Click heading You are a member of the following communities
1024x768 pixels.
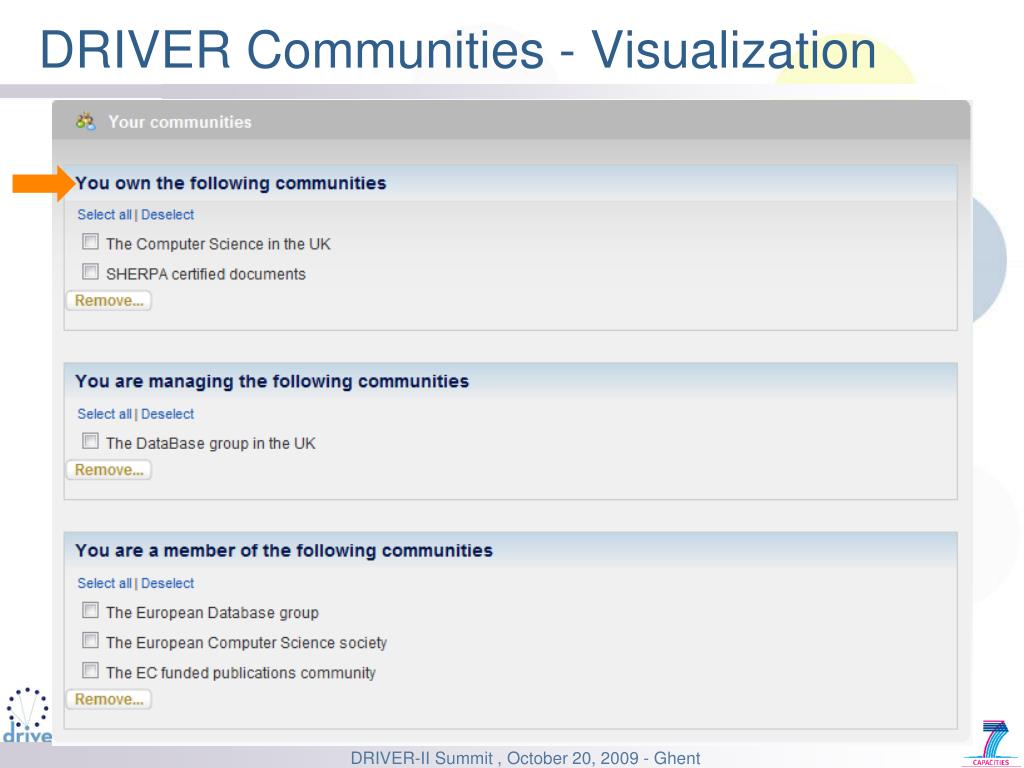pyautogui.click(x=283, y=551)
